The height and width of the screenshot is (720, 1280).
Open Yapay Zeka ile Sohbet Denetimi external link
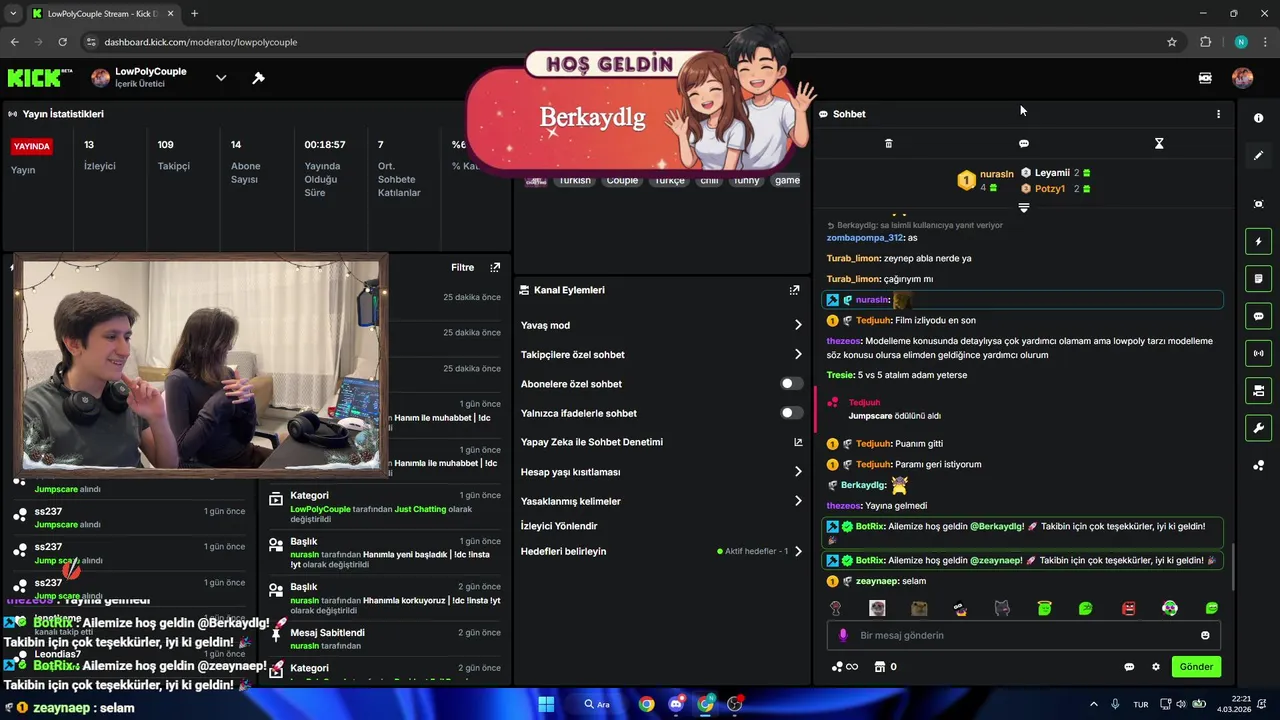point(798,442)
